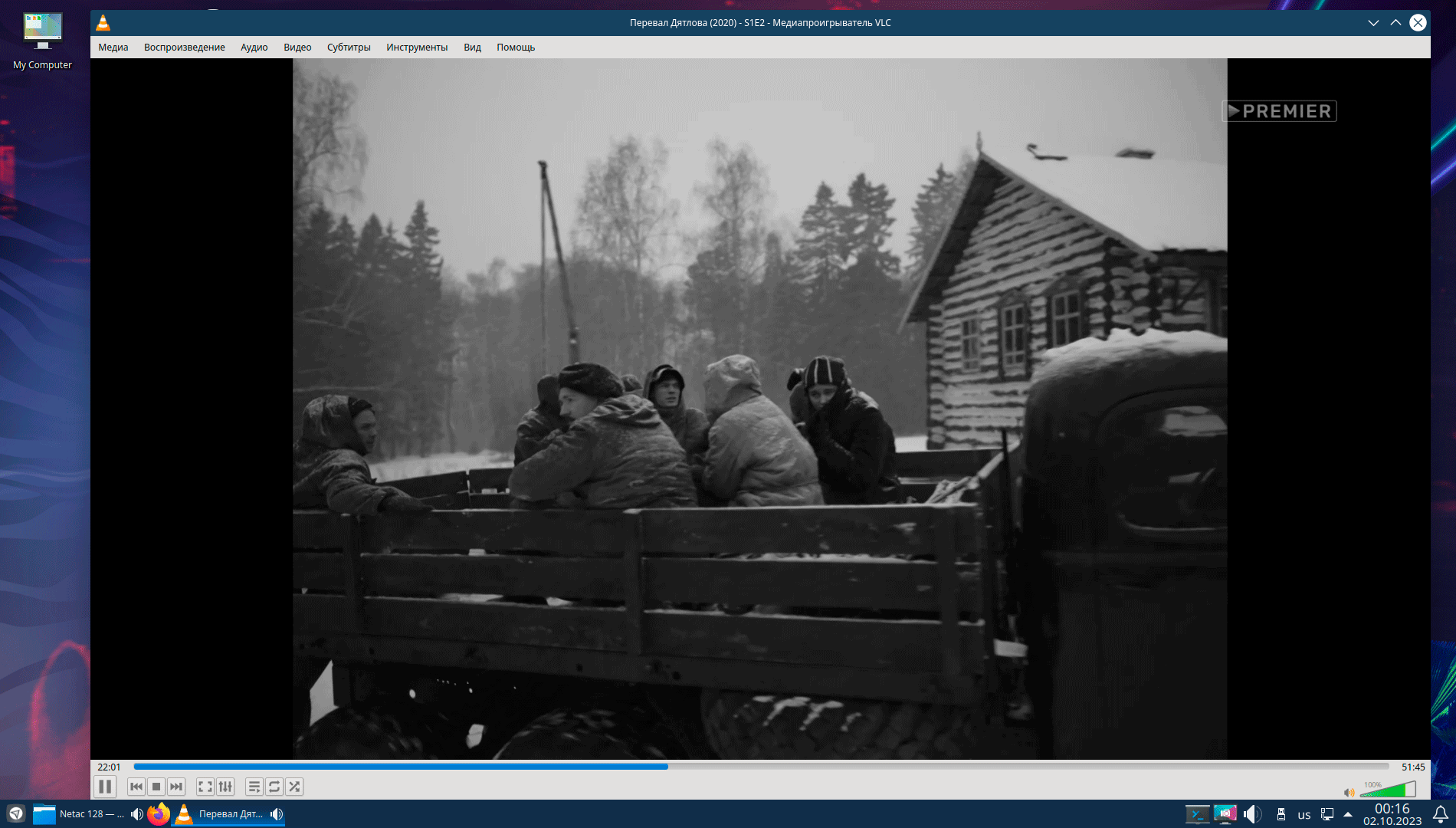
Task: Open the clock and calendar widget
Action: [x=1392, y=814]
